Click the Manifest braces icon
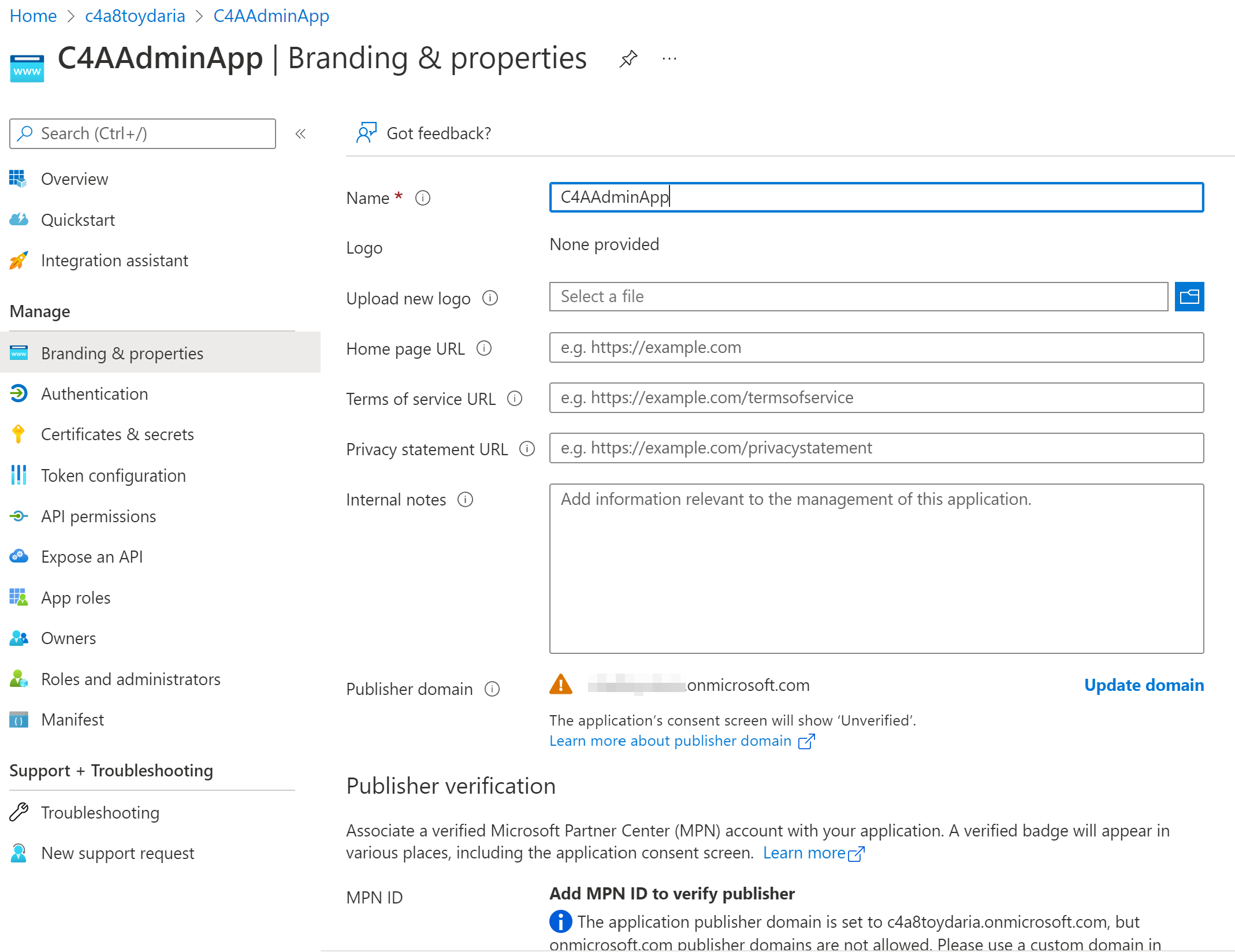The height and width of the screenshot is (952, 1235). pyautogui.click(x=18, y=720)
